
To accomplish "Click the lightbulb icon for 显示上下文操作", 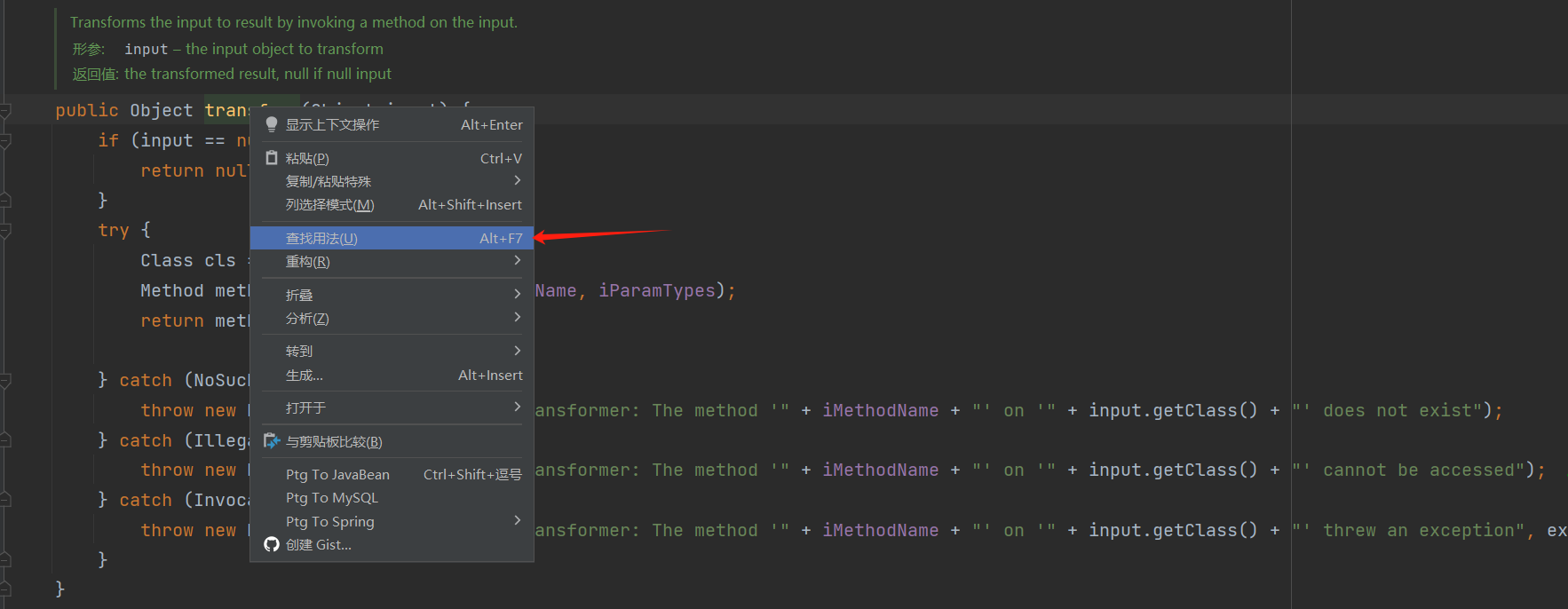I will [272, 124].
